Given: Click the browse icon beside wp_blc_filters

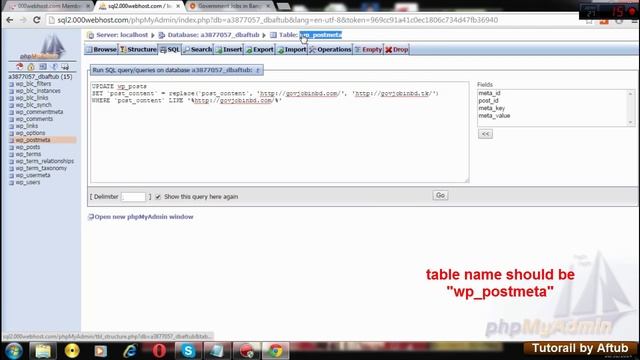Looking at the screenshot, I should (11, 84).
